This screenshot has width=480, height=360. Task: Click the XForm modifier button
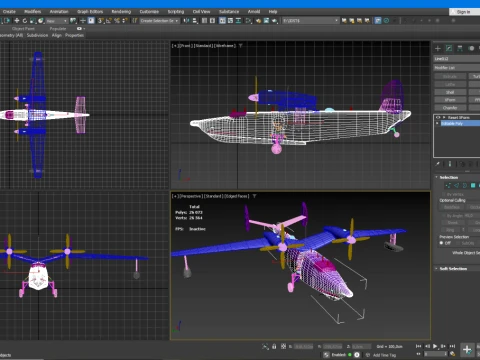pyautogui.click(x=450, y=100)
